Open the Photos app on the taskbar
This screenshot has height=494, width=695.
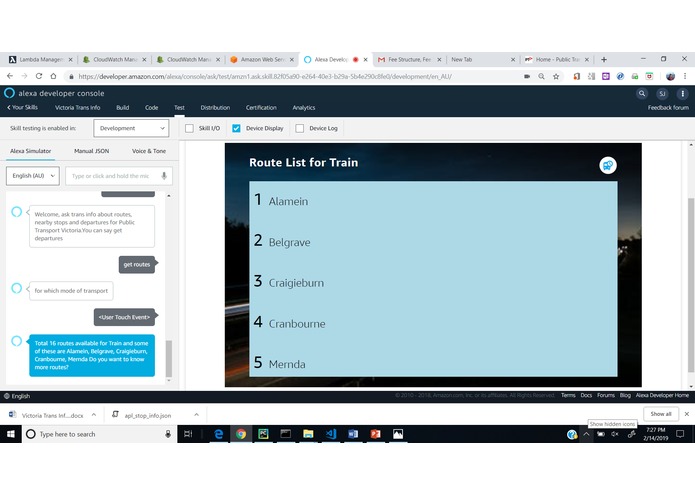398,434
